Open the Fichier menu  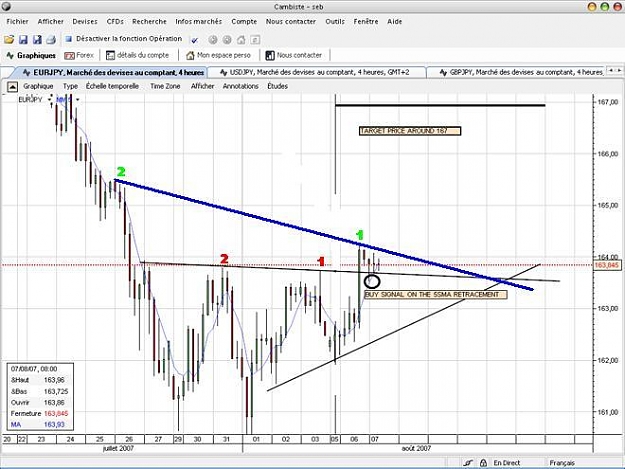coord(18,22)
